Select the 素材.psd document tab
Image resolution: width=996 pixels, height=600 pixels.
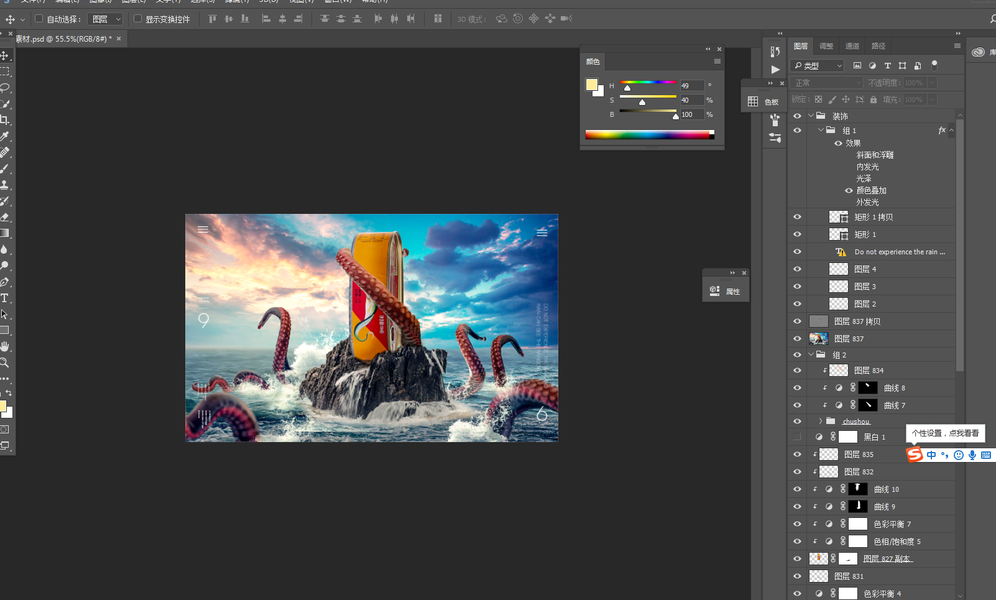[62, 39]
